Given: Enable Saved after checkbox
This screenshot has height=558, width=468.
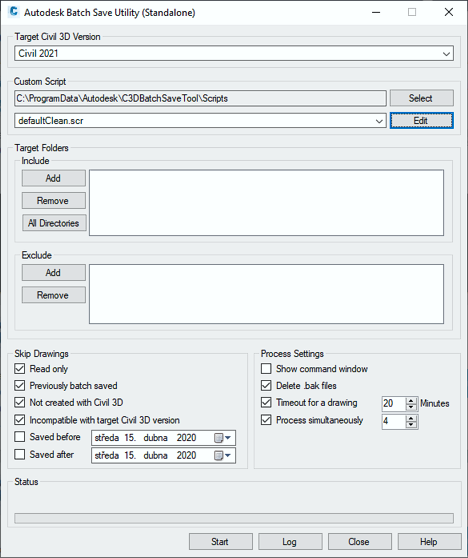Looking at the screenshot, I should 20,454.
